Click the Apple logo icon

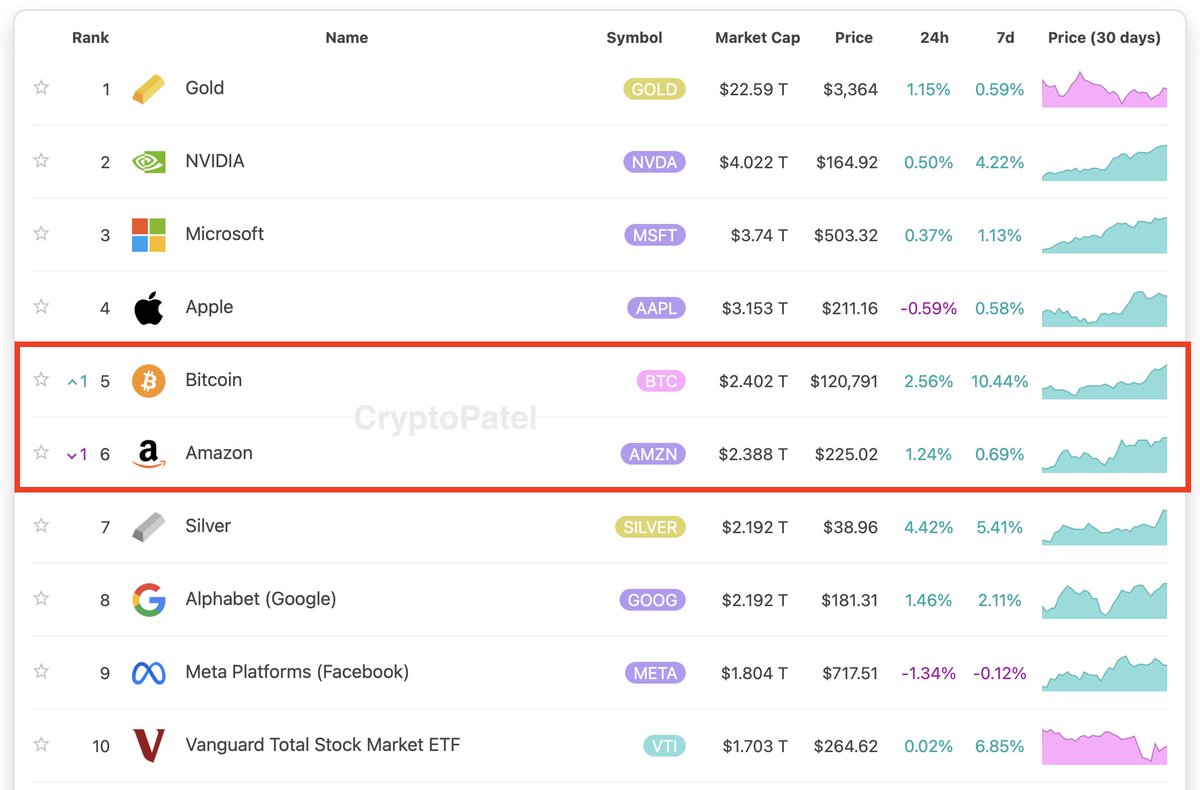point(149,308)
